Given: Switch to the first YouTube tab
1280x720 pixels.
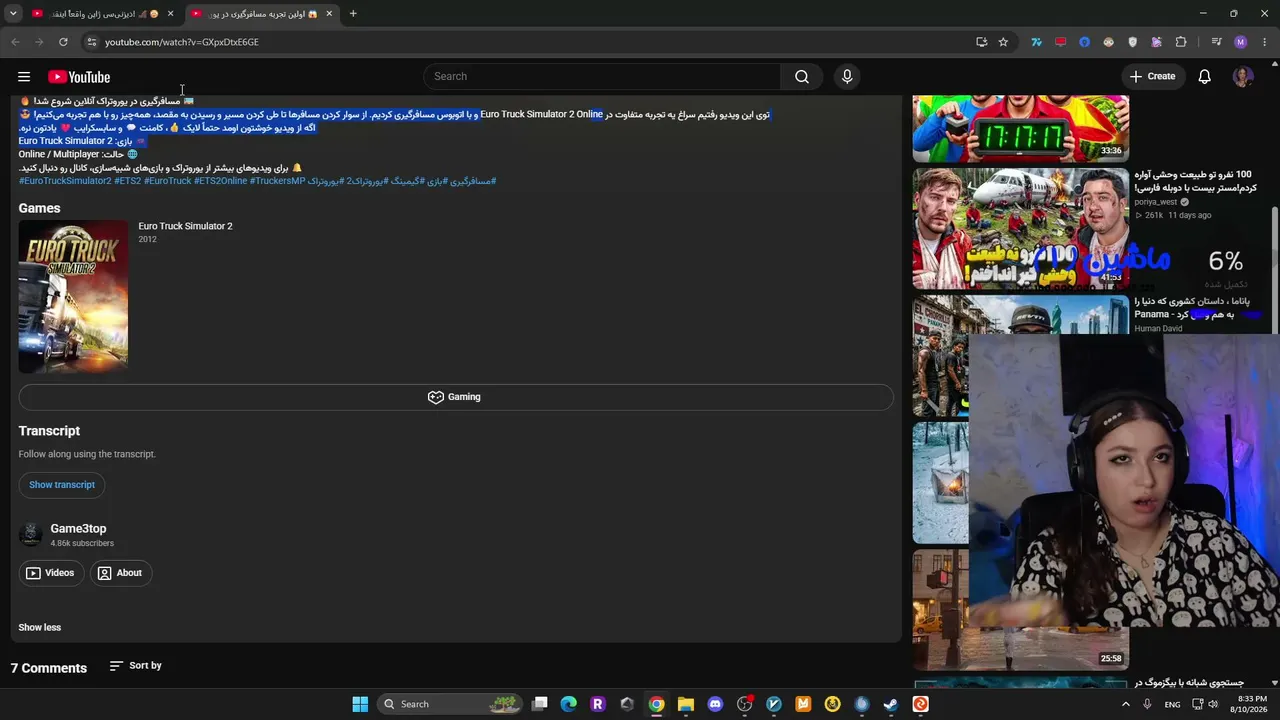Looking at the screenshot, I should pos(102,14).
